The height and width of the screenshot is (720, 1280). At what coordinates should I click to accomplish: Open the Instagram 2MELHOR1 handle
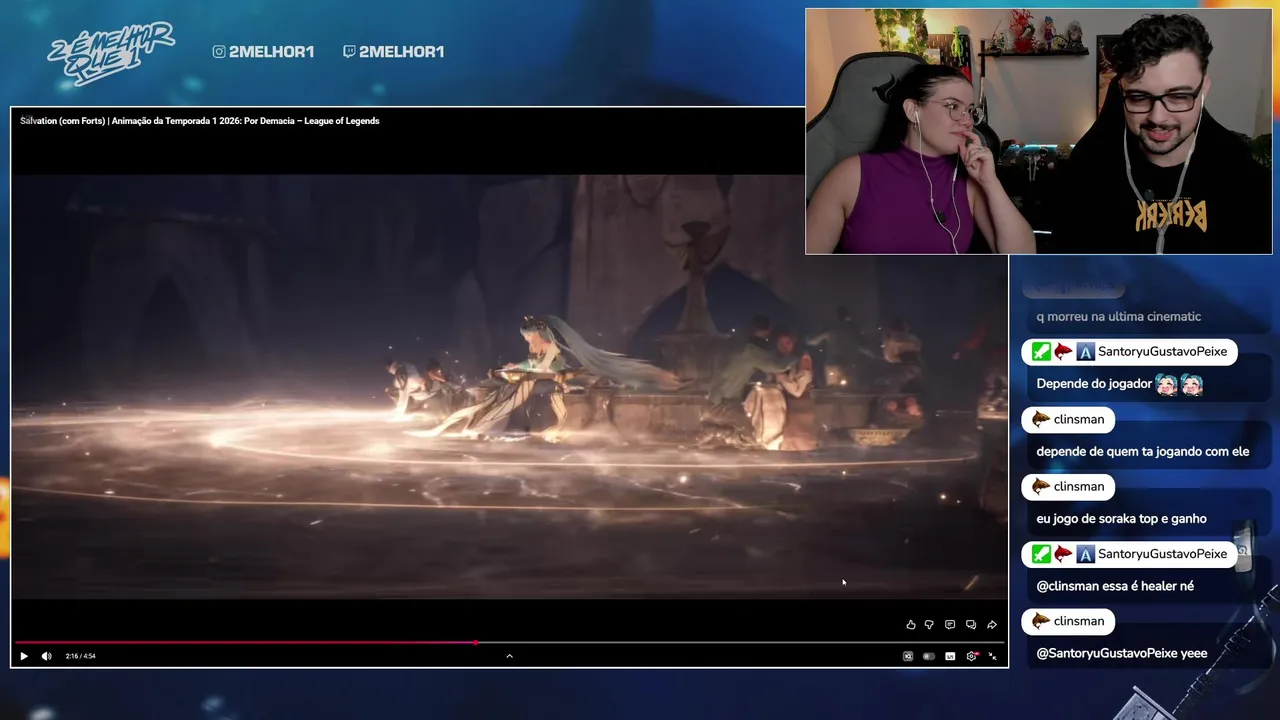coord(263,51)
